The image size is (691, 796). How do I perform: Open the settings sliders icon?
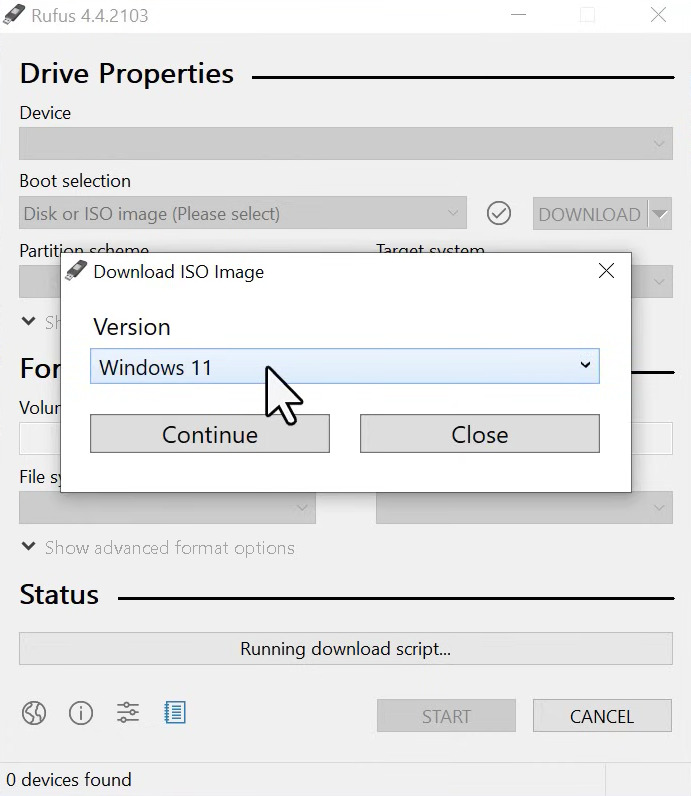127,713
